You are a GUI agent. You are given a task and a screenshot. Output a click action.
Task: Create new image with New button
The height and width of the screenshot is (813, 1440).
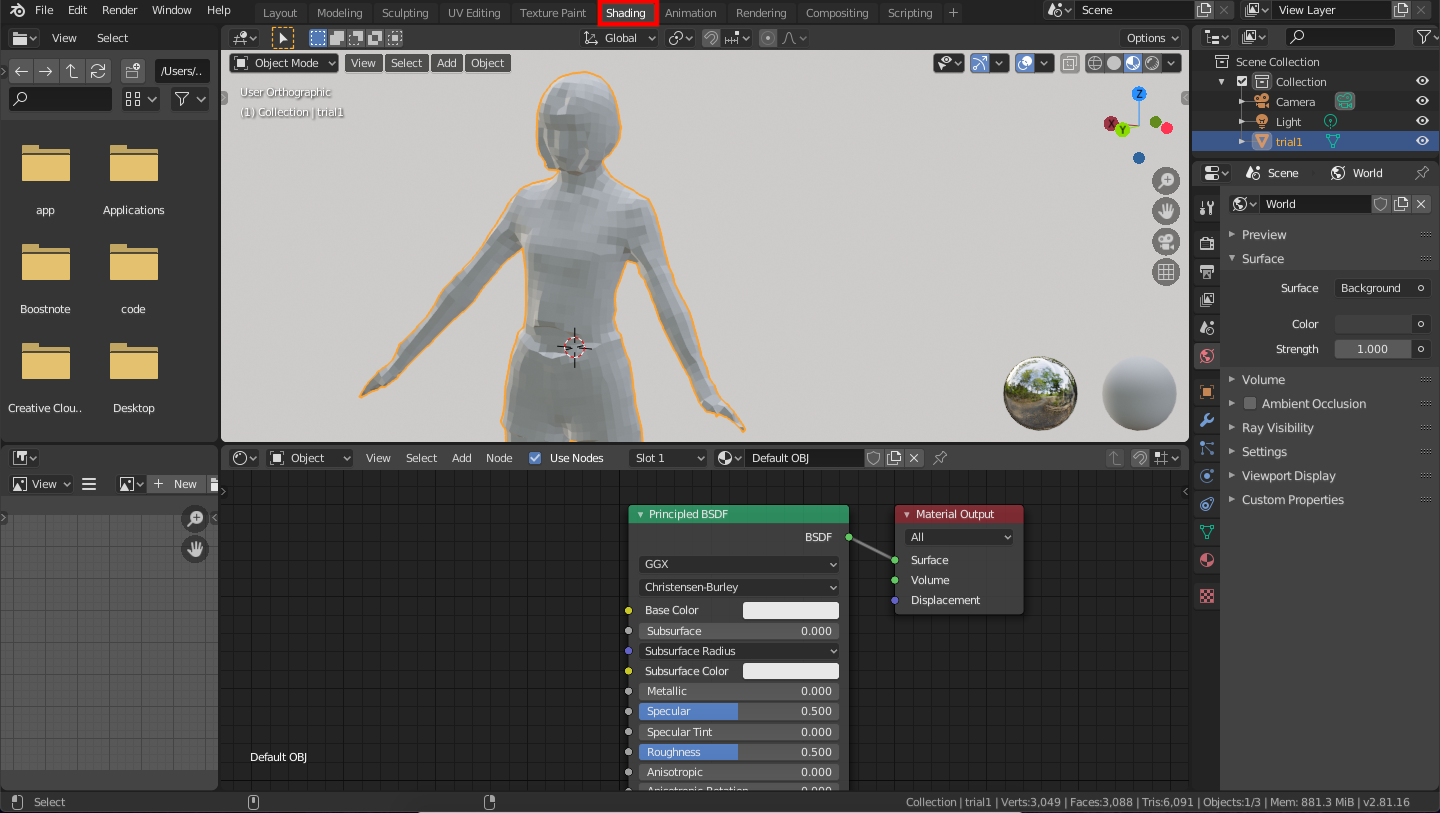pyautogui.click(x=175, y=484)
